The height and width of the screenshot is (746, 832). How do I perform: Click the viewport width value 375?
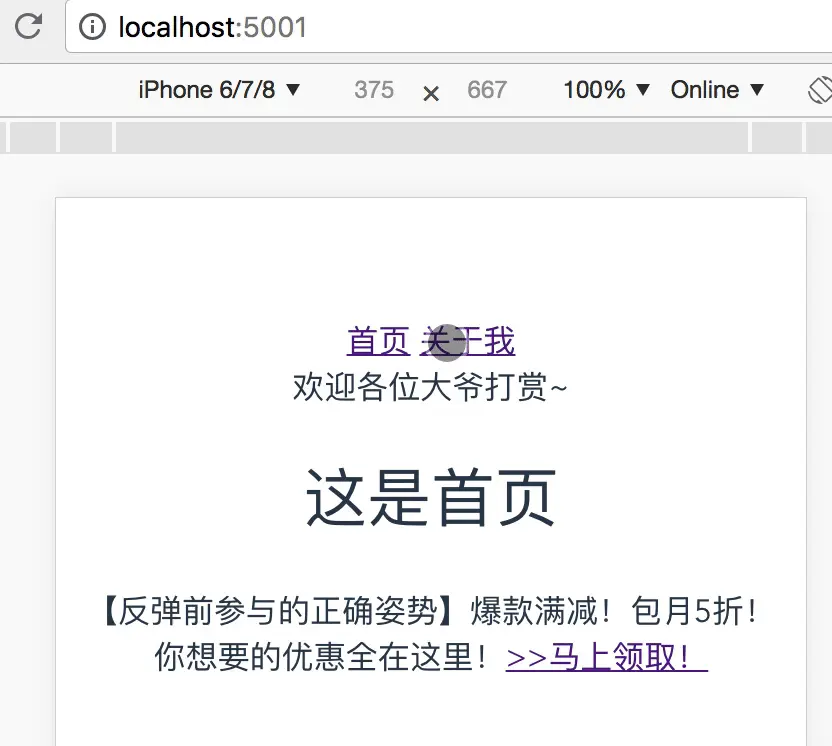tap(374, 90)
